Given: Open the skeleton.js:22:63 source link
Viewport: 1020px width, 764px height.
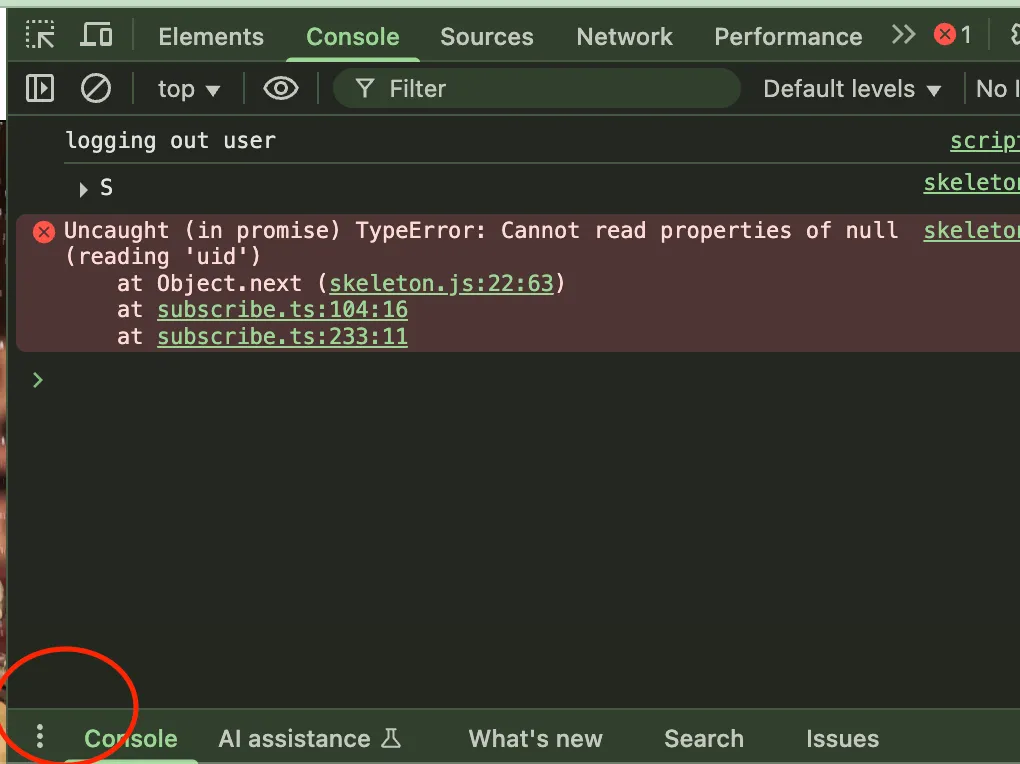Looking at the screenshot, I should (441, 283).
